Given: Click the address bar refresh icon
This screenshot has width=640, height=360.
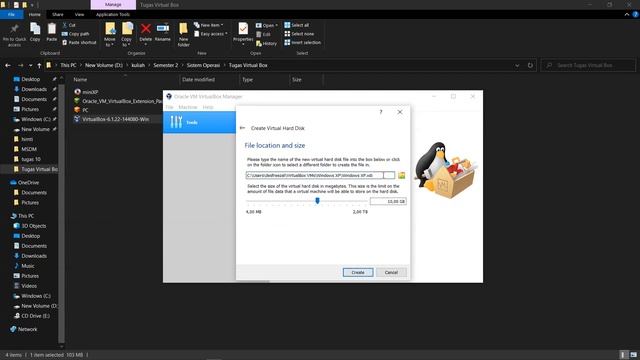Looking at the screenshot, I should point(530,65).
